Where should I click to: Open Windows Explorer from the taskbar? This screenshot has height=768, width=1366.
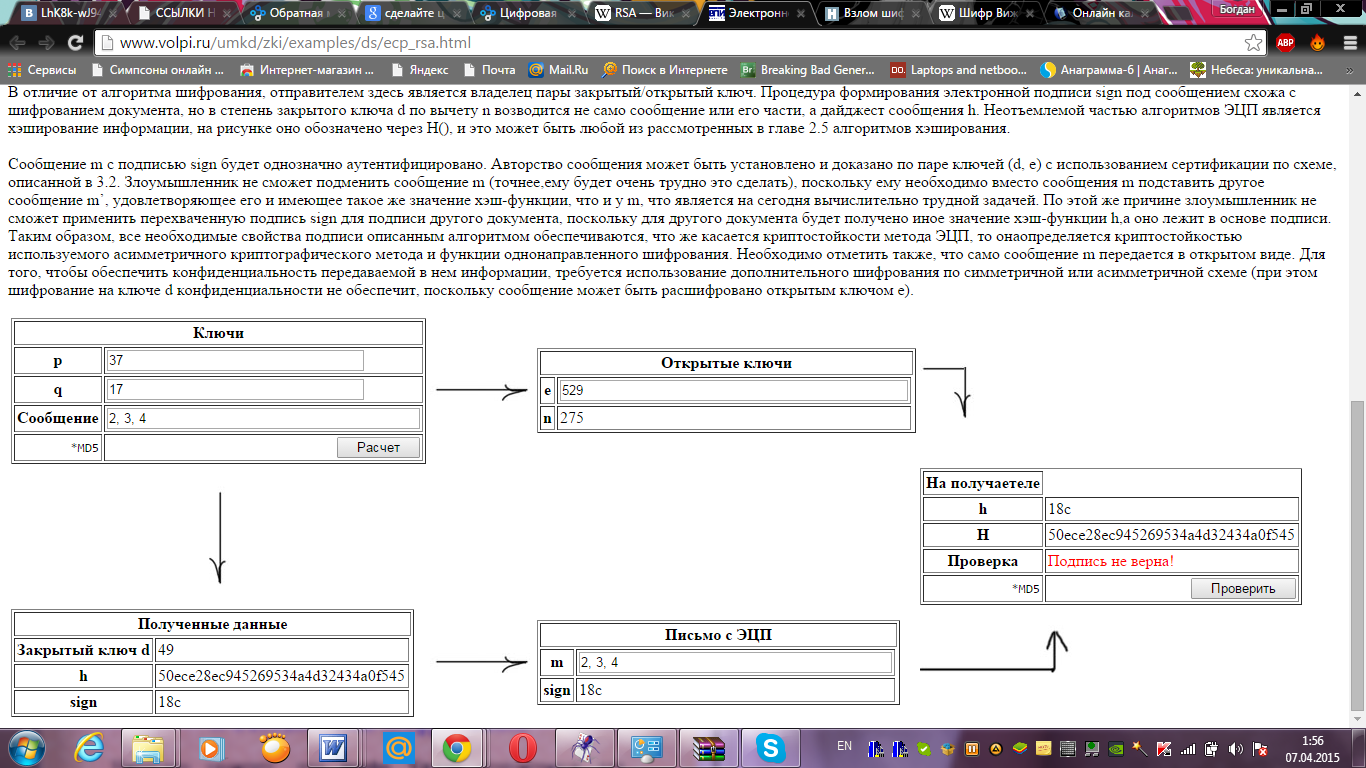click(148, 747)
